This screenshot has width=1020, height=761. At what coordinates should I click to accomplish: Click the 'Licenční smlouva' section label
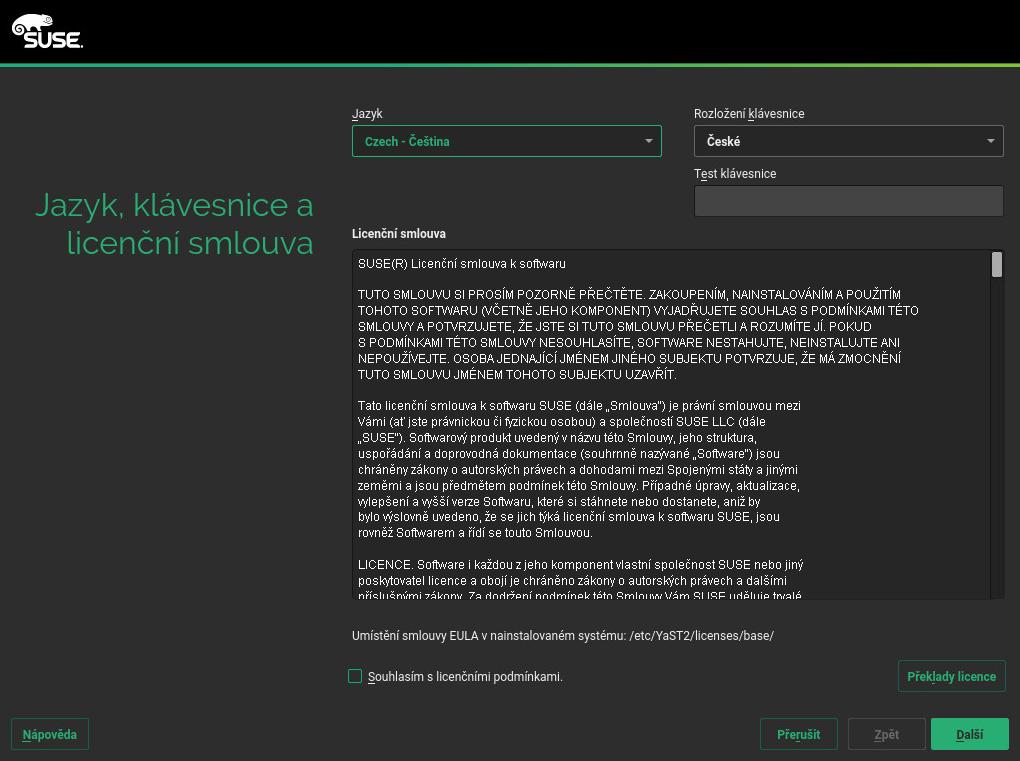pyautogui.click(x=399, y=234)
